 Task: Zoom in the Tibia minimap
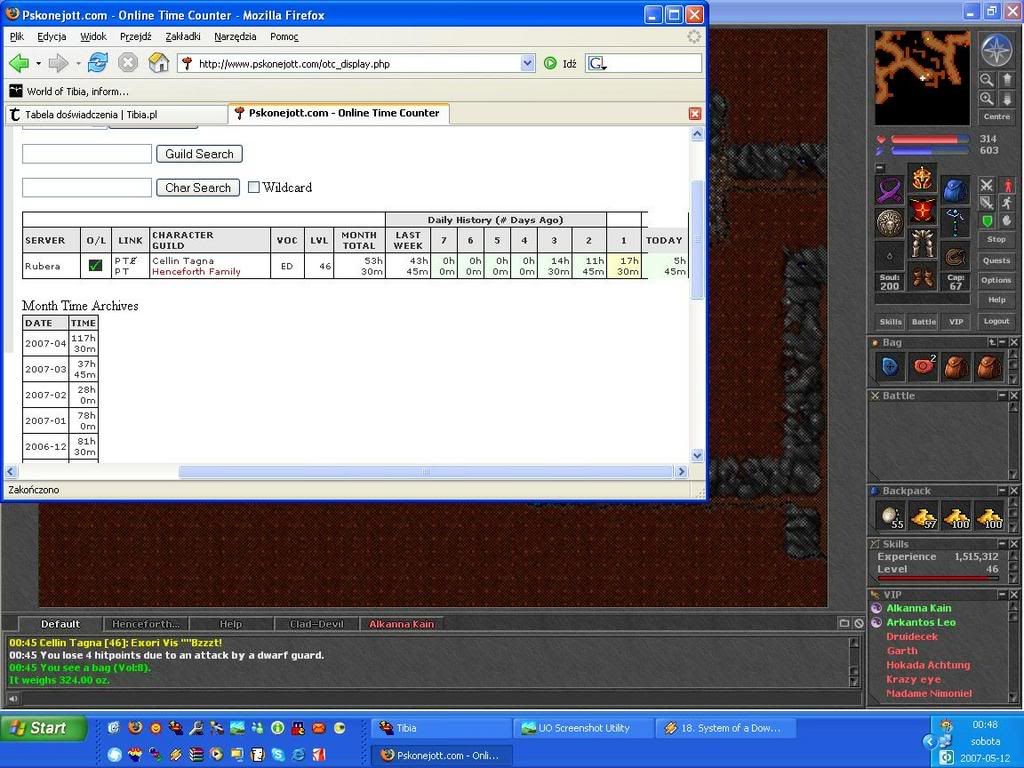coord(987,99)
